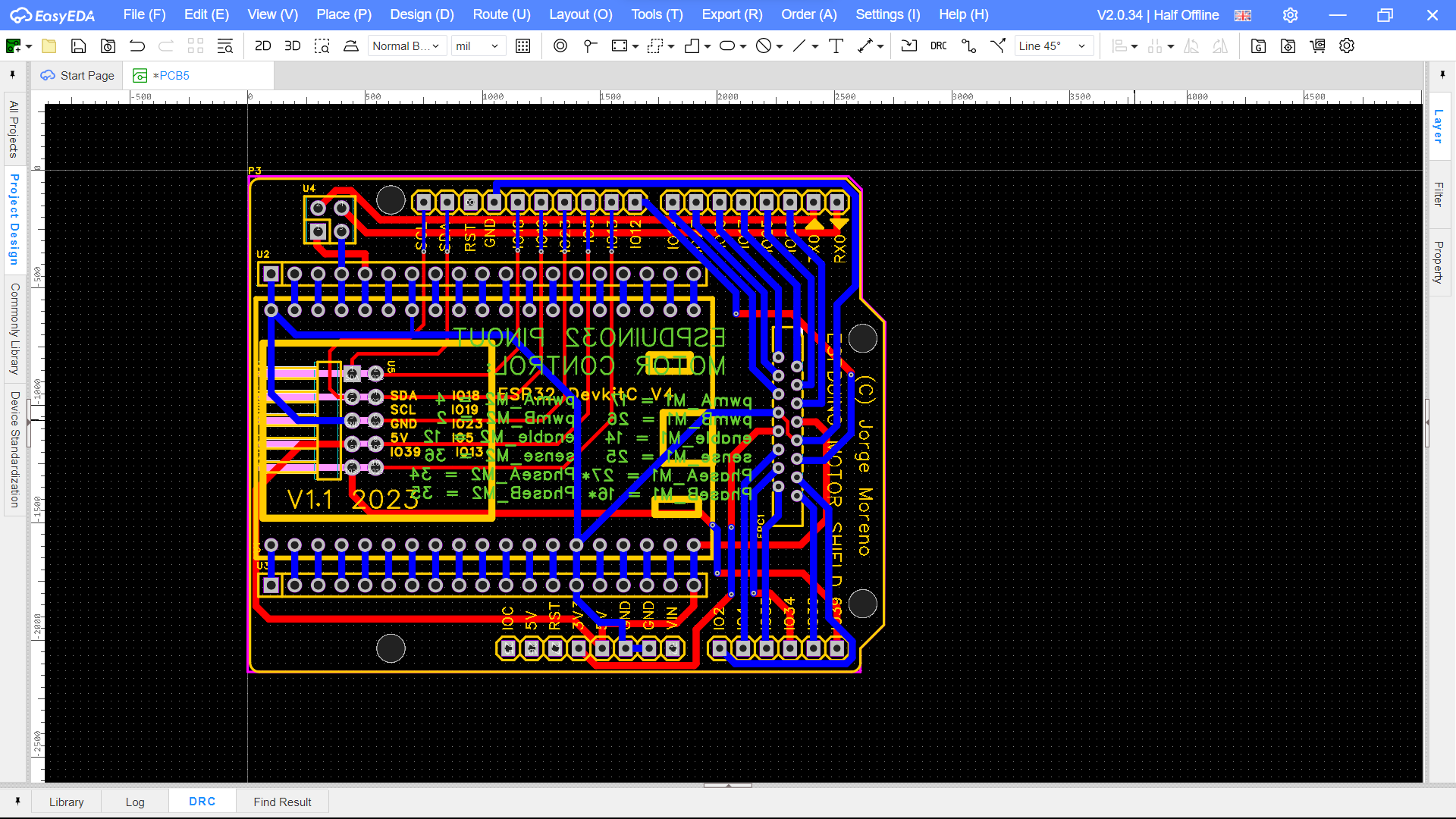Select the DRC check tool
Screen dimensions: 1456x819
pos(938,46)
